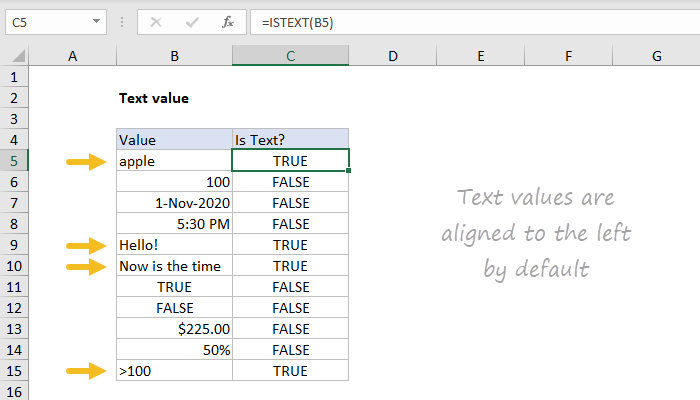Select column A header

pos(73,56)
